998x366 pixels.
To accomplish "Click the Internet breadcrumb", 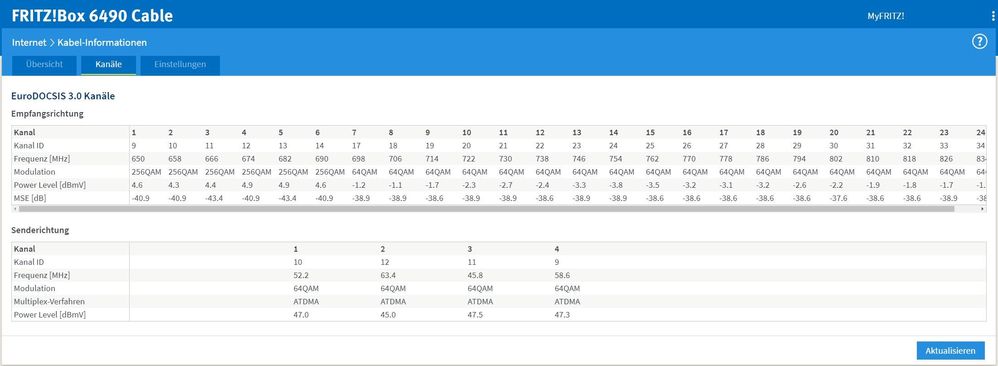I will point(29,43).
